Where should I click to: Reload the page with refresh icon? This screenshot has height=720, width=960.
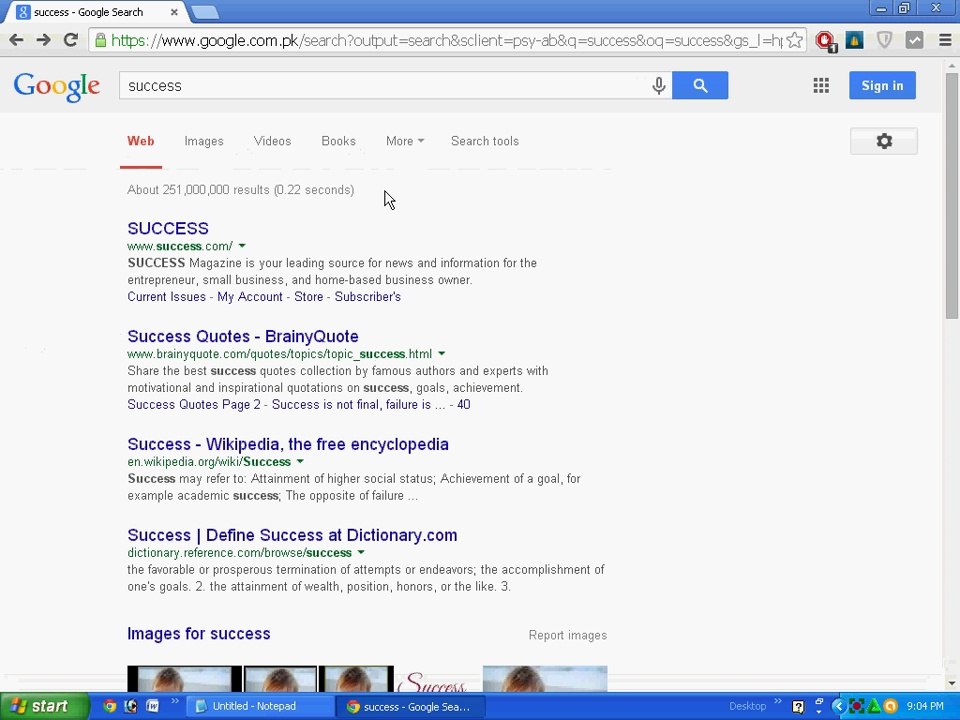coord(71,40)
